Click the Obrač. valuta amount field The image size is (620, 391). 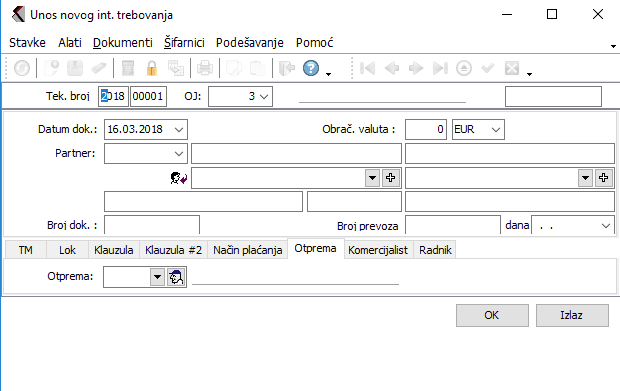[426, 130]
